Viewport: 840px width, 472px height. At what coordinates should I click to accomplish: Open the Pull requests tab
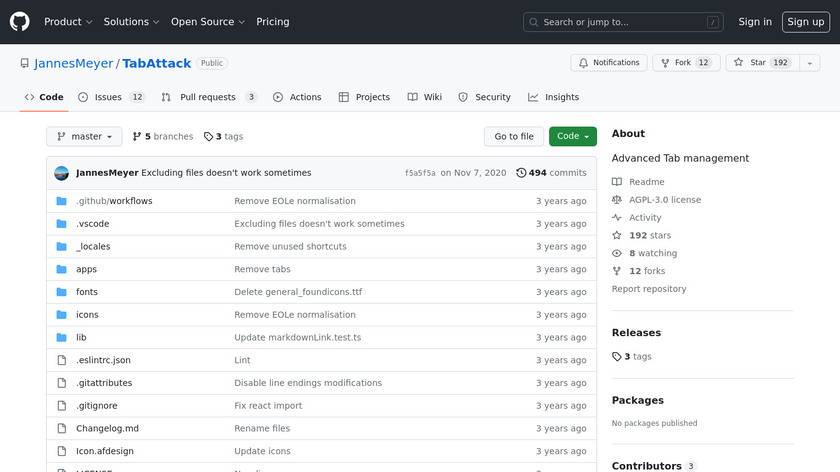[x=209, y=97]
